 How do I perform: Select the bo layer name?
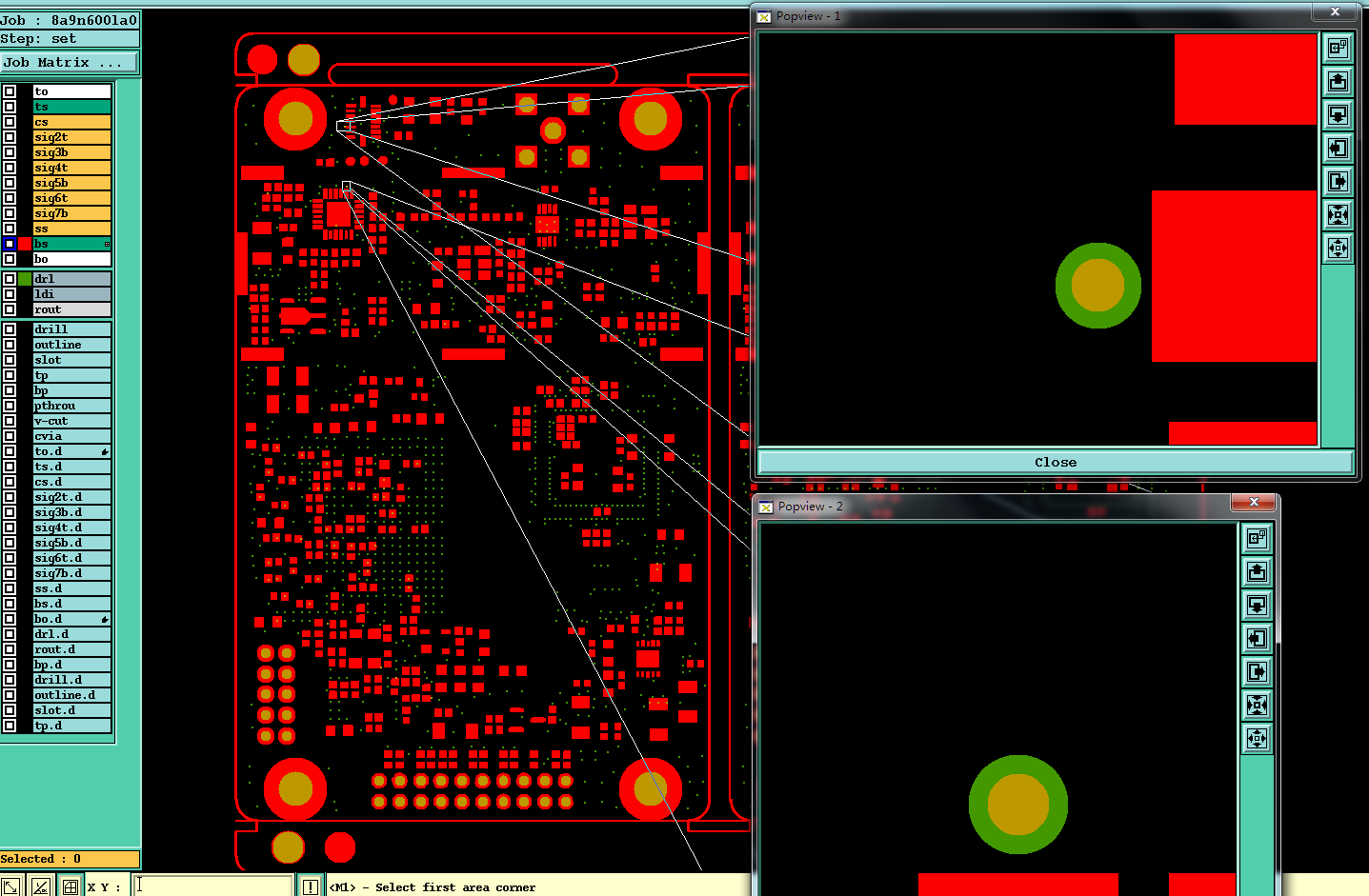tap(72, 259)
